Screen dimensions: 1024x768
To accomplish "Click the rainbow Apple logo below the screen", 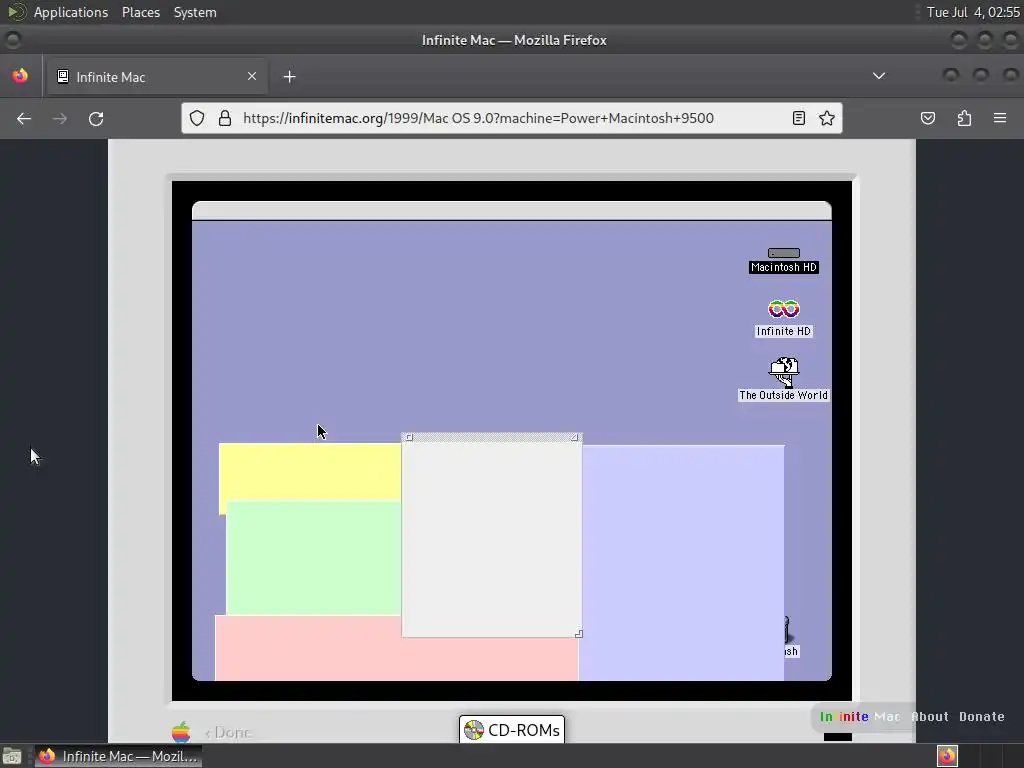I will pyautogui.click(x=182, y=732).
